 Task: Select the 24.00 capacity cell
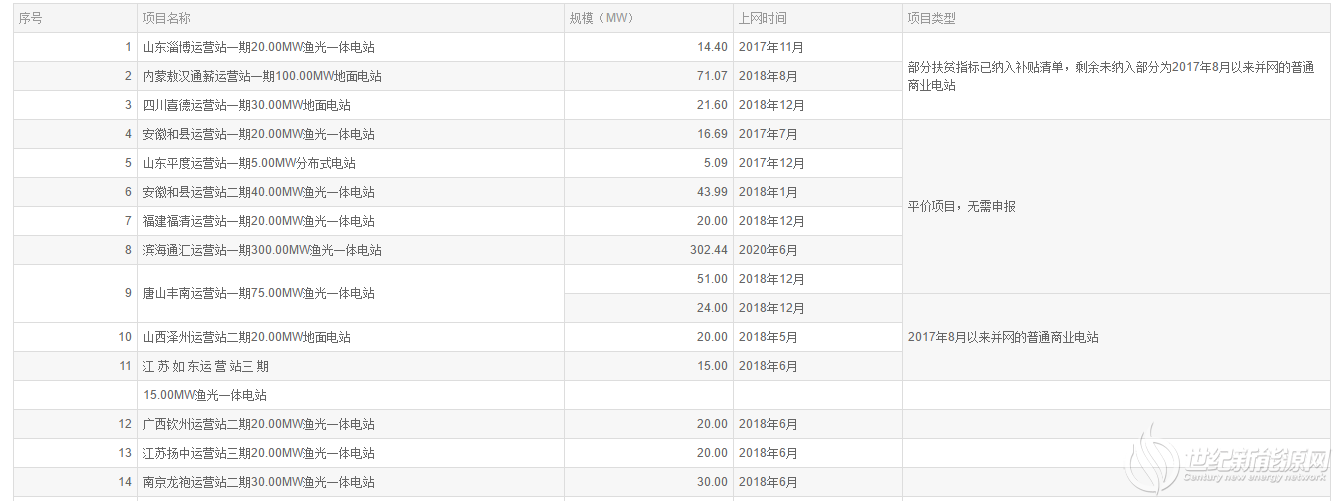(649, 308)
